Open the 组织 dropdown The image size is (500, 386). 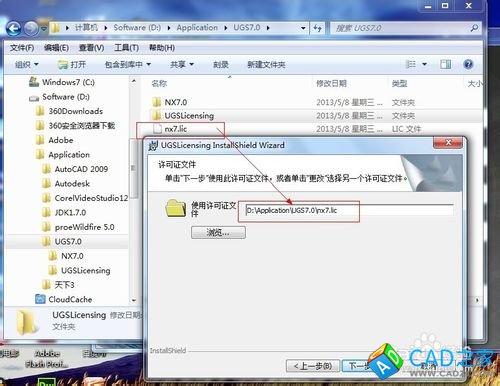[27, 64]
